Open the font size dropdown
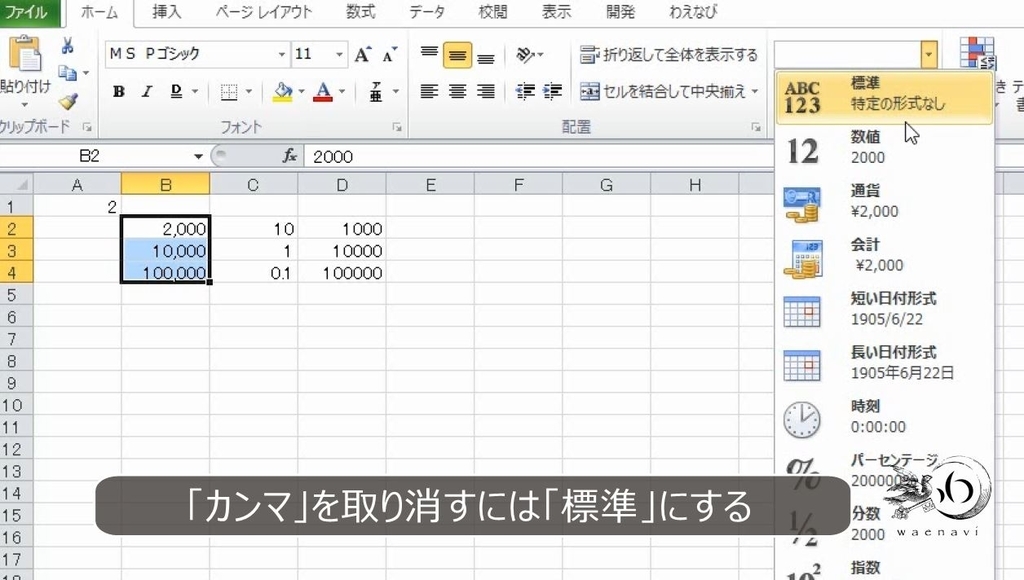1024x580 pixels. point(340,54)
